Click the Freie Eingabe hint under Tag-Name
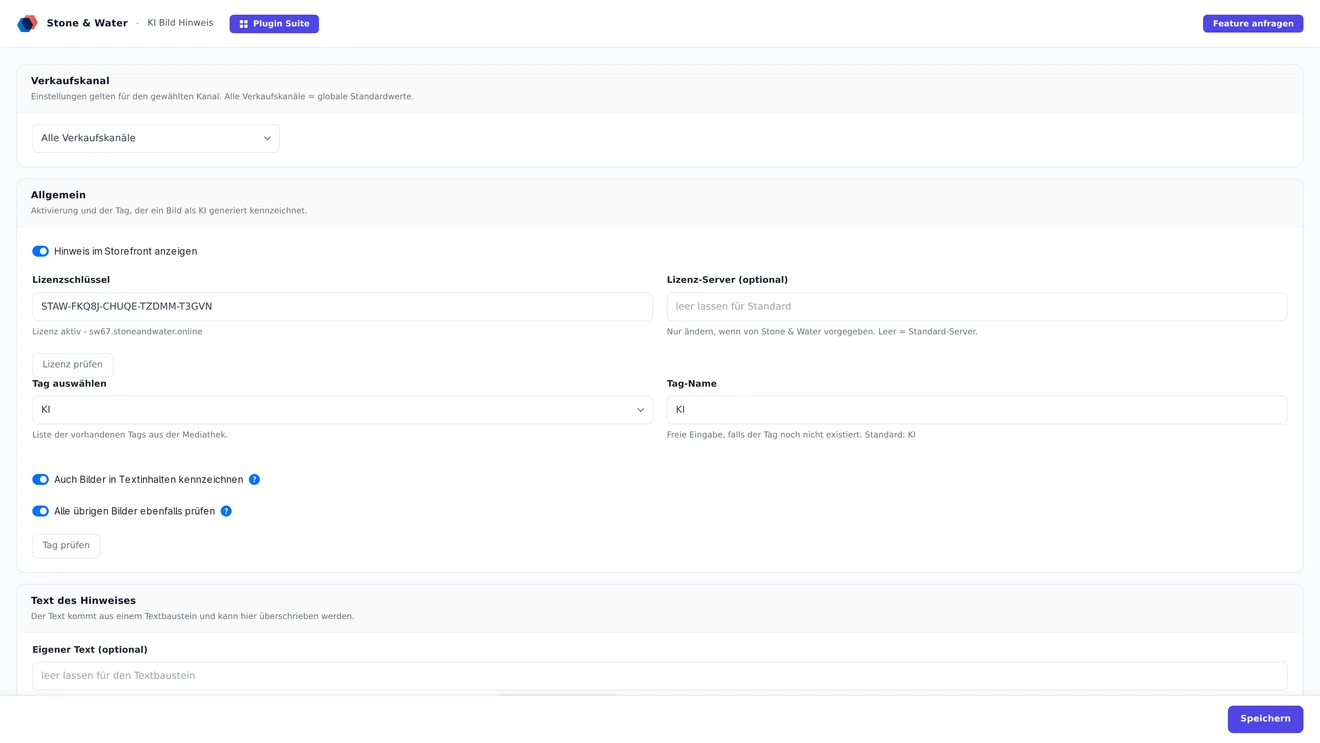This screenshot has width=1320, height=743. point(791,435)
